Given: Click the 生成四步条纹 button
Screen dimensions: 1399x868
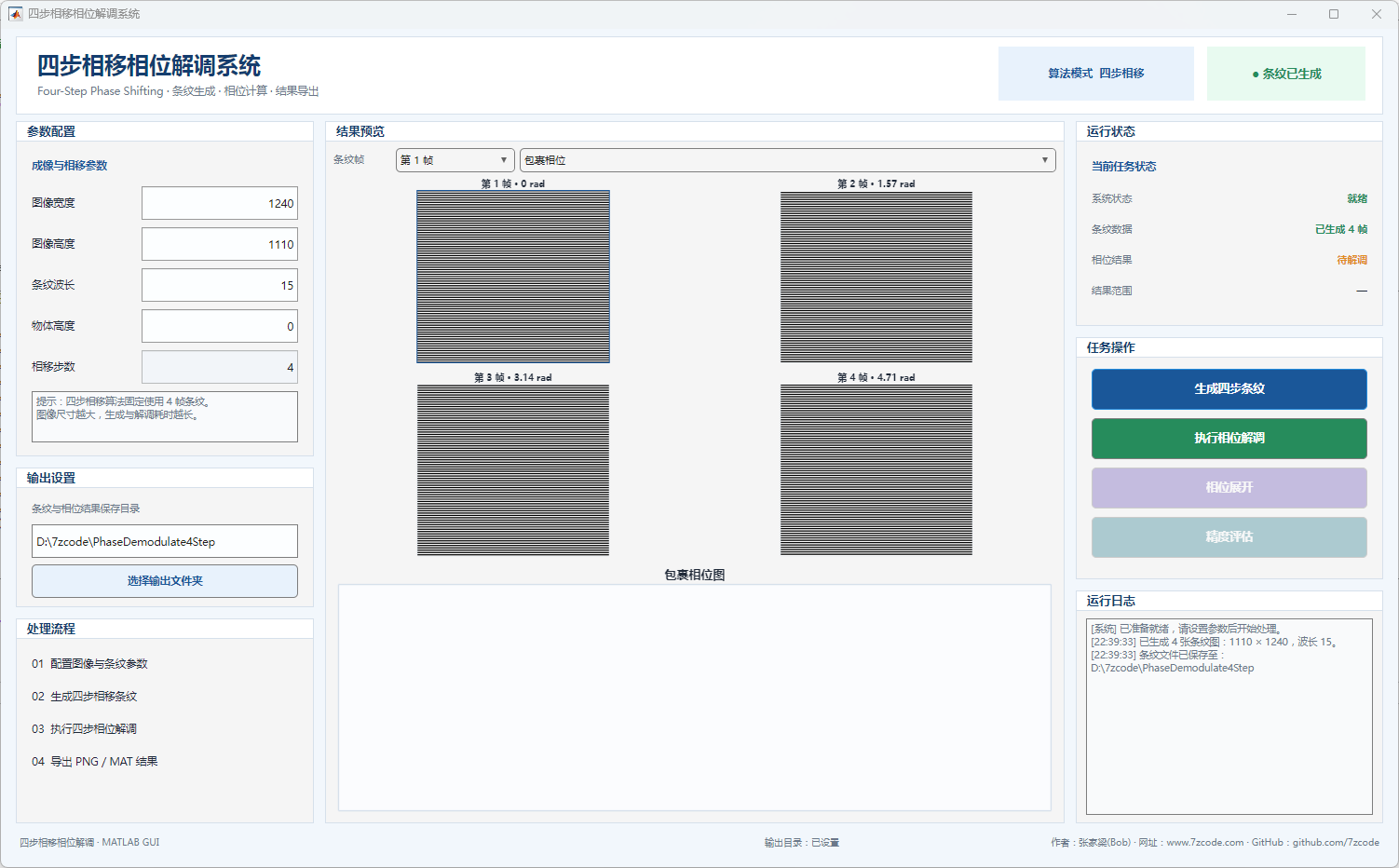Looking at the screenshot, I should (1229, 389).
